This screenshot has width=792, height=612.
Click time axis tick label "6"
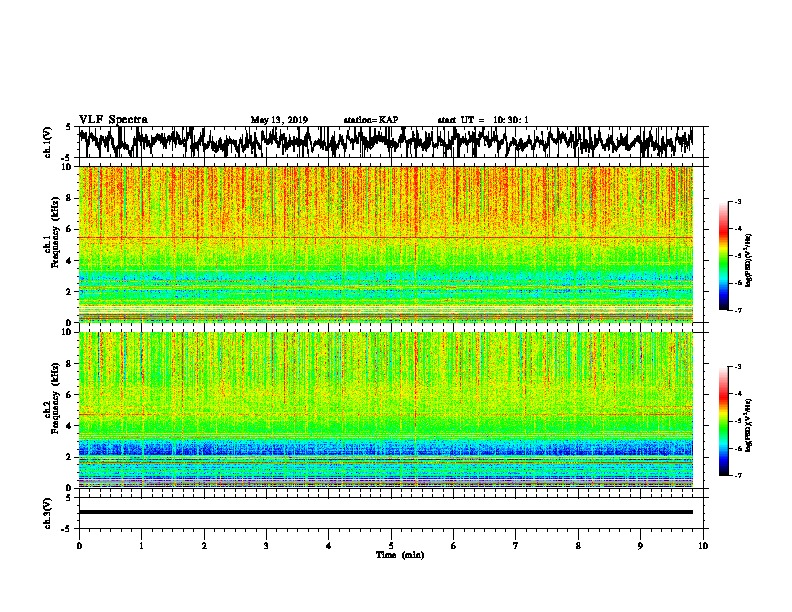453,546
